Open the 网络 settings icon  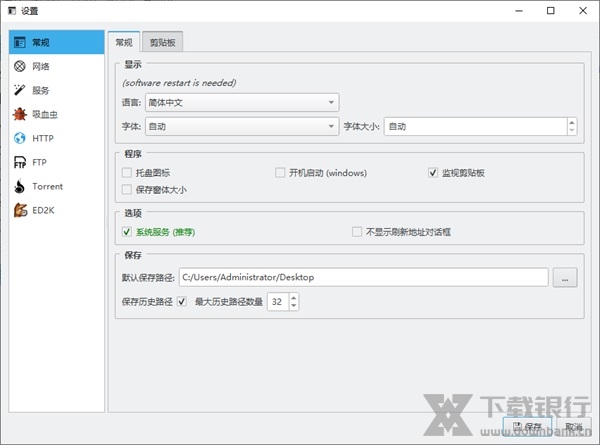(20, 66)
